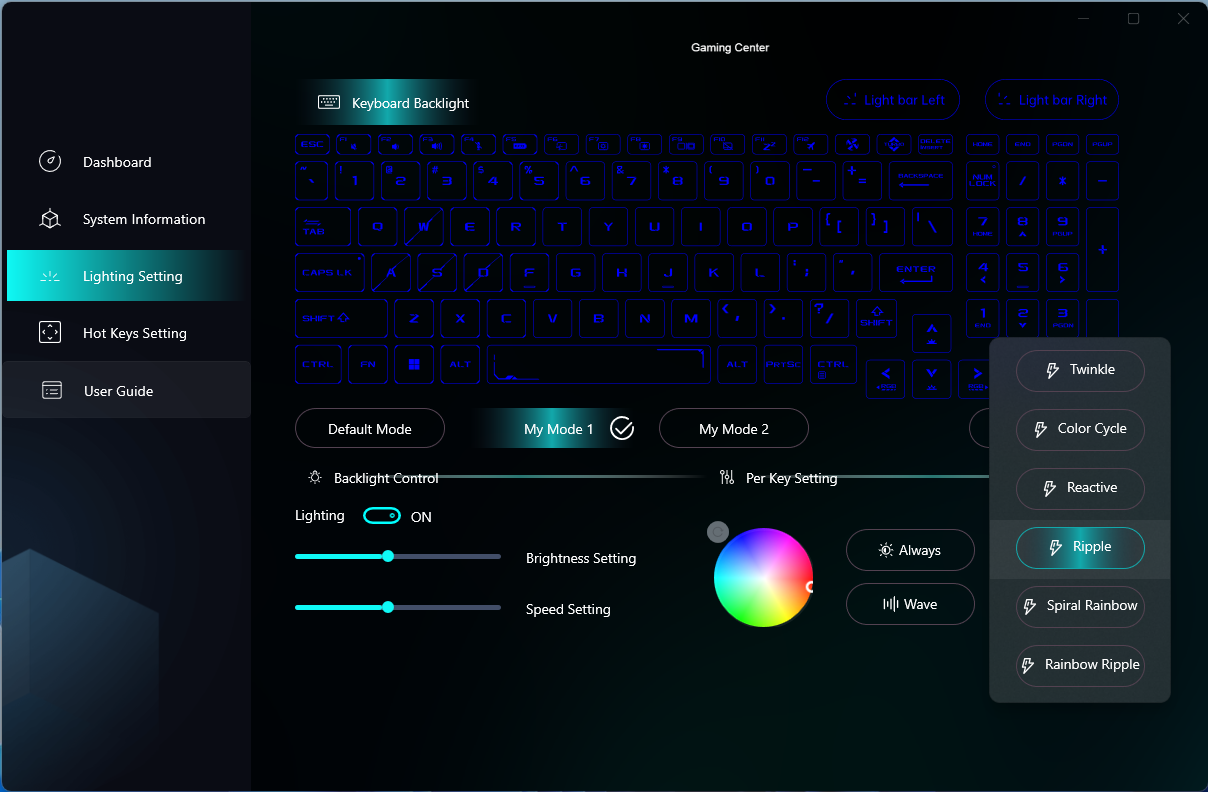Screen dimensions: 1208x792
Task: Switch to Default Mode
Action: coord(370,429)
